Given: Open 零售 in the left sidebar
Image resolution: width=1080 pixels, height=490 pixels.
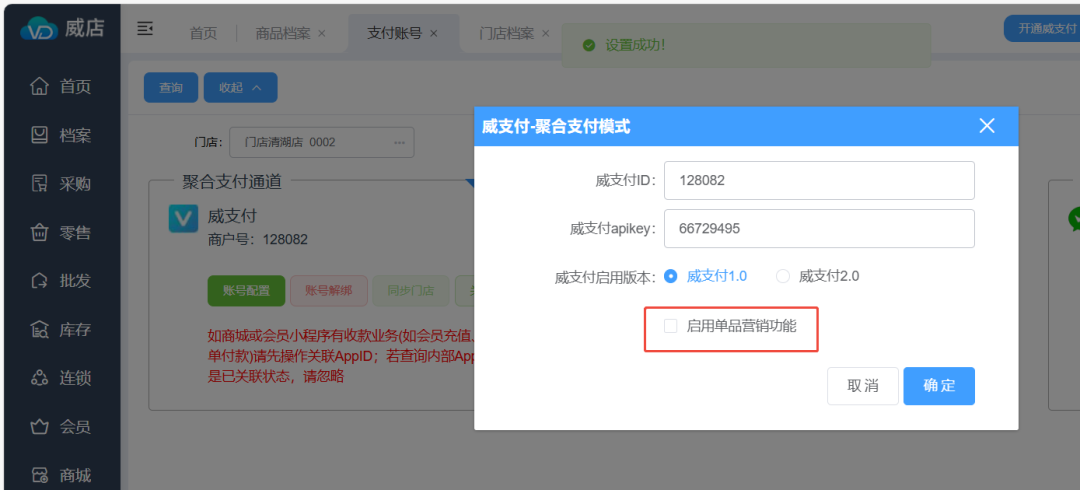Looking at the screenshot, I should (x=61, y=233).
